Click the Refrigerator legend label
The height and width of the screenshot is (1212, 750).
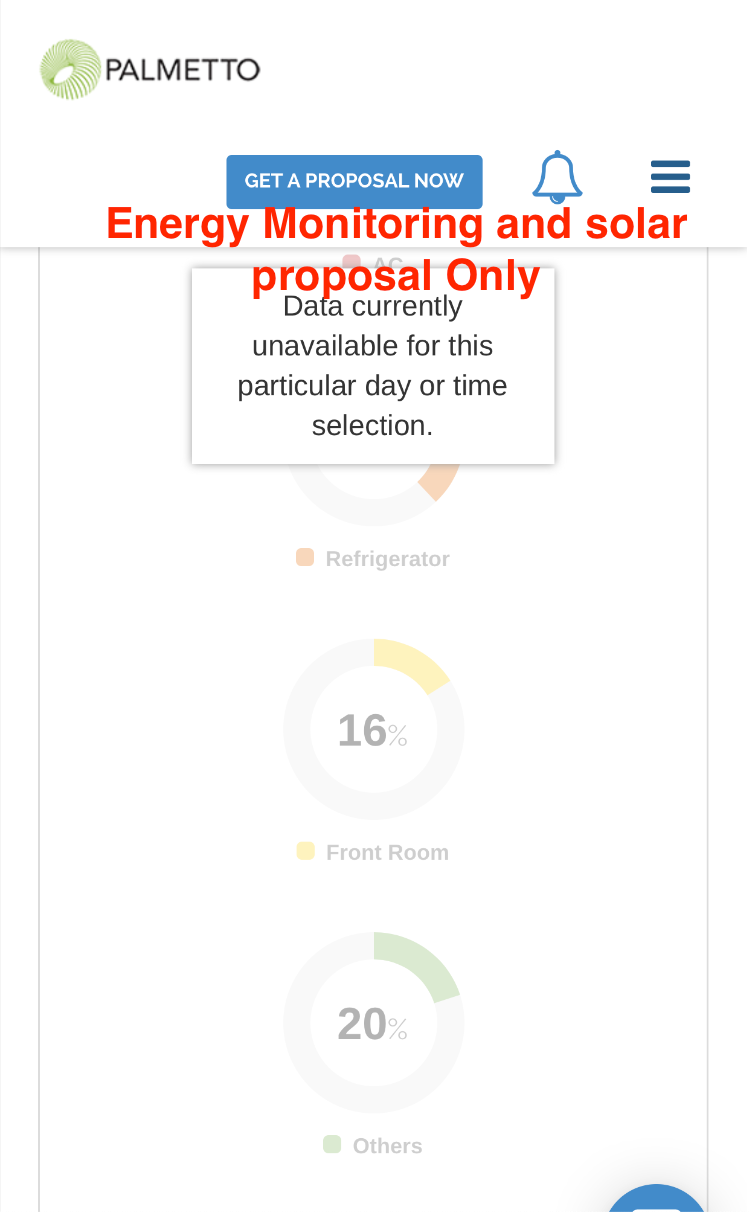click(387, 559)
